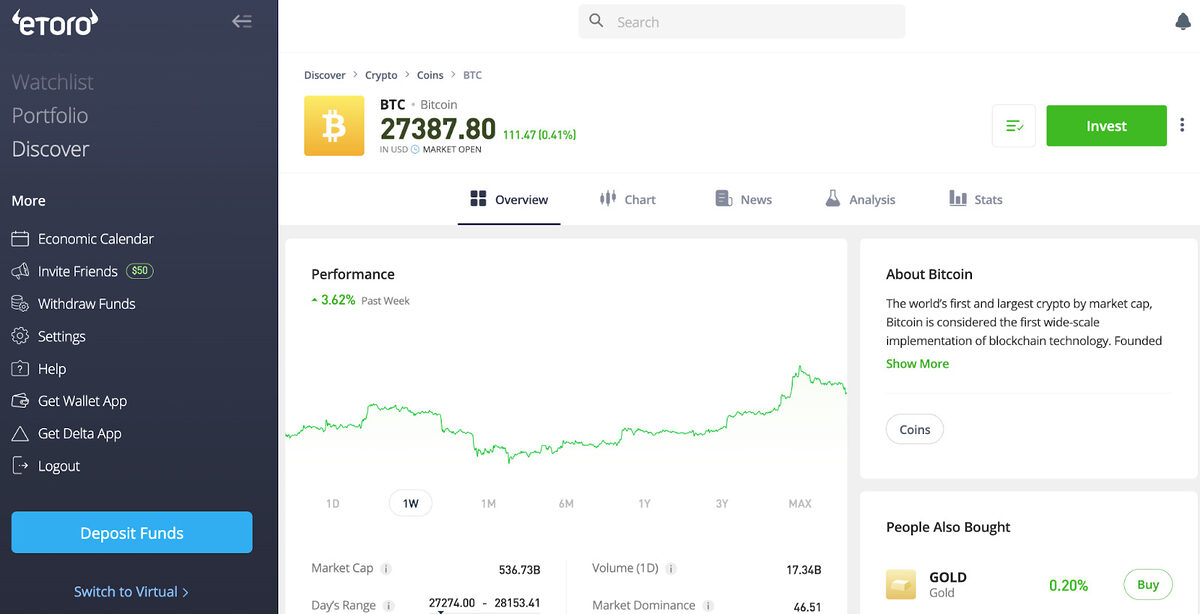Screen dimensions: 1200x614
Task: Open Help in sidebar
Action: [52, 369]
